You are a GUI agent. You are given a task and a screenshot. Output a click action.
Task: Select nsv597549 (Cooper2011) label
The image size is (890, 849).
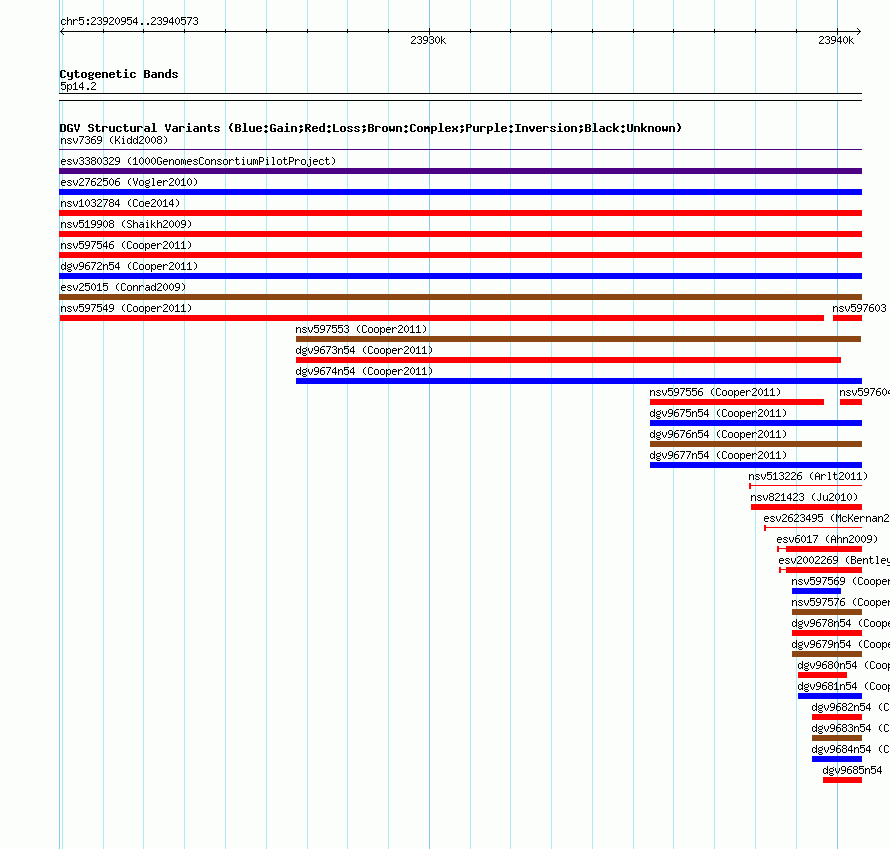point(126,308)
